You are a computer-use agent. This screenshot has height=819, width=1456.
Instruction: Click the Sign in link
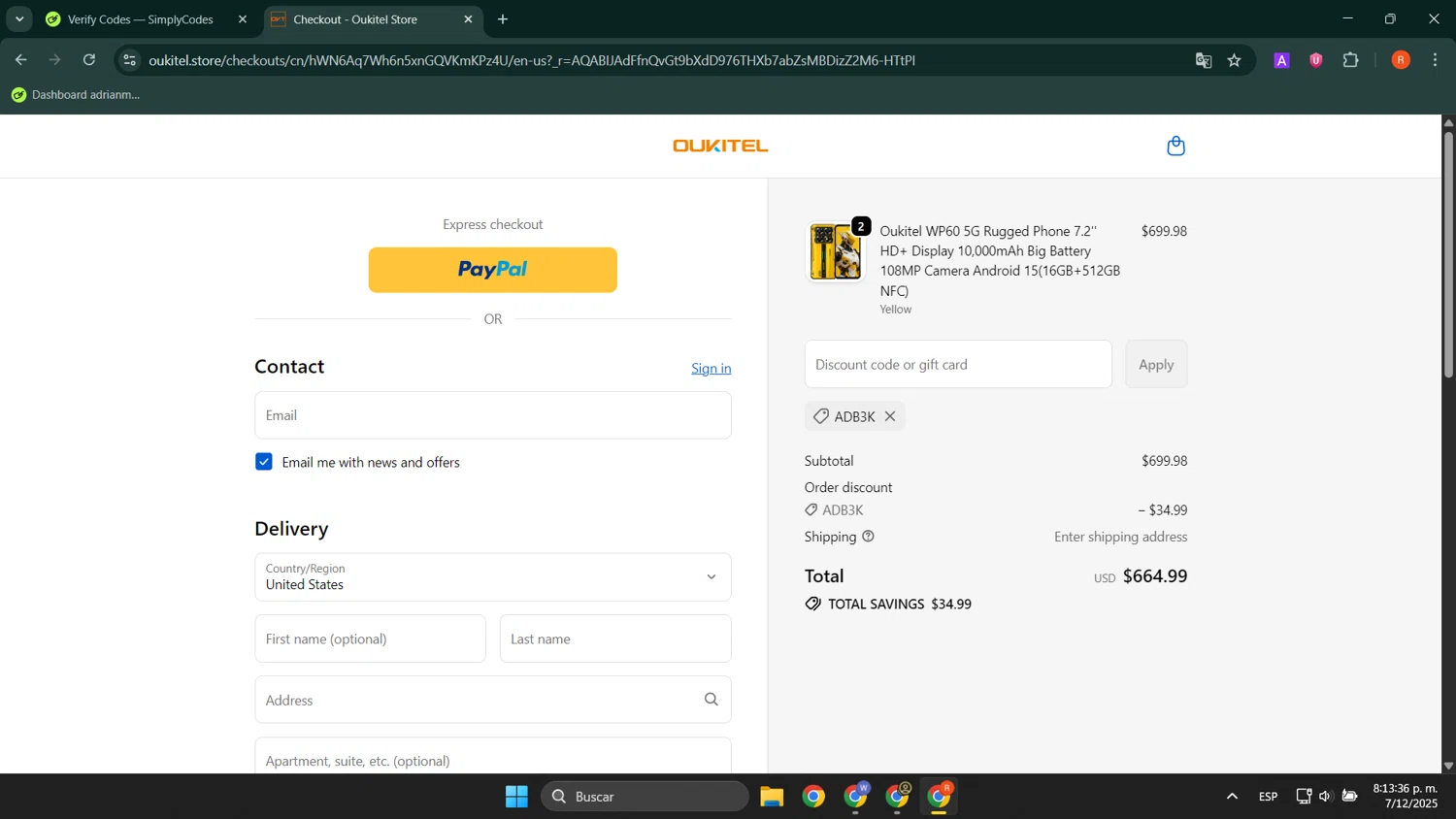[711, 369]
